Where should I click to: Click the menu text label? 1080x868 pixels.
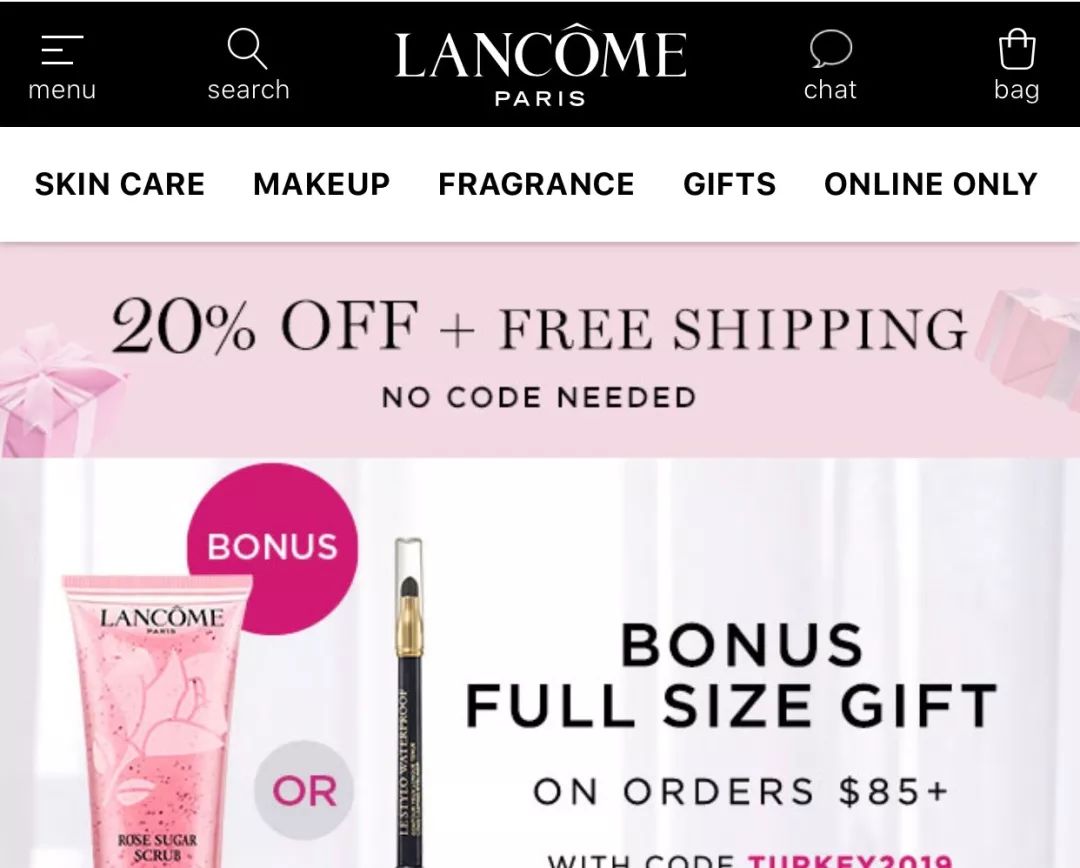coord(62,90)
